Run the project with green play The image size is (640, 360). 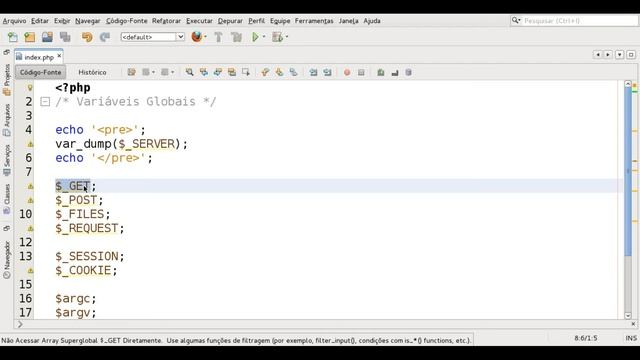255,37
